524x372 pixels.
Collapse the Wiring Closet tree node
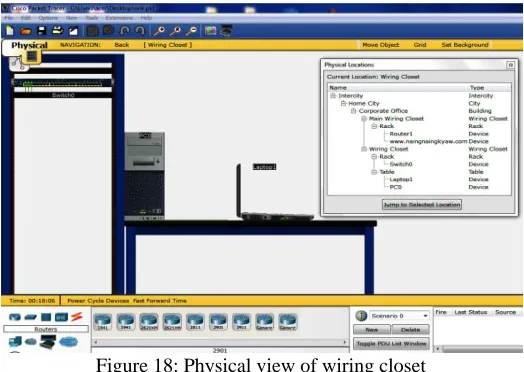click(364, 149)
